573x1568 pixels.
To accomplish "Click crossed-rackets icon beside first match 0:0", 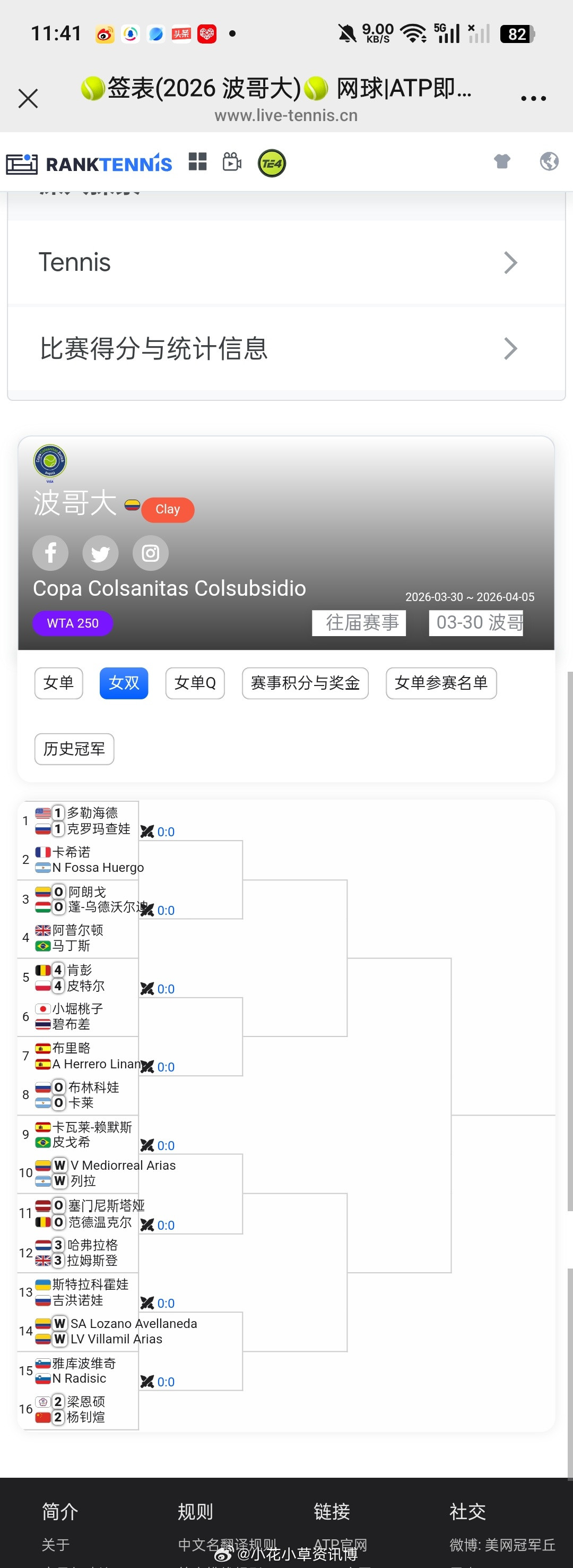I will pos(148,831).
